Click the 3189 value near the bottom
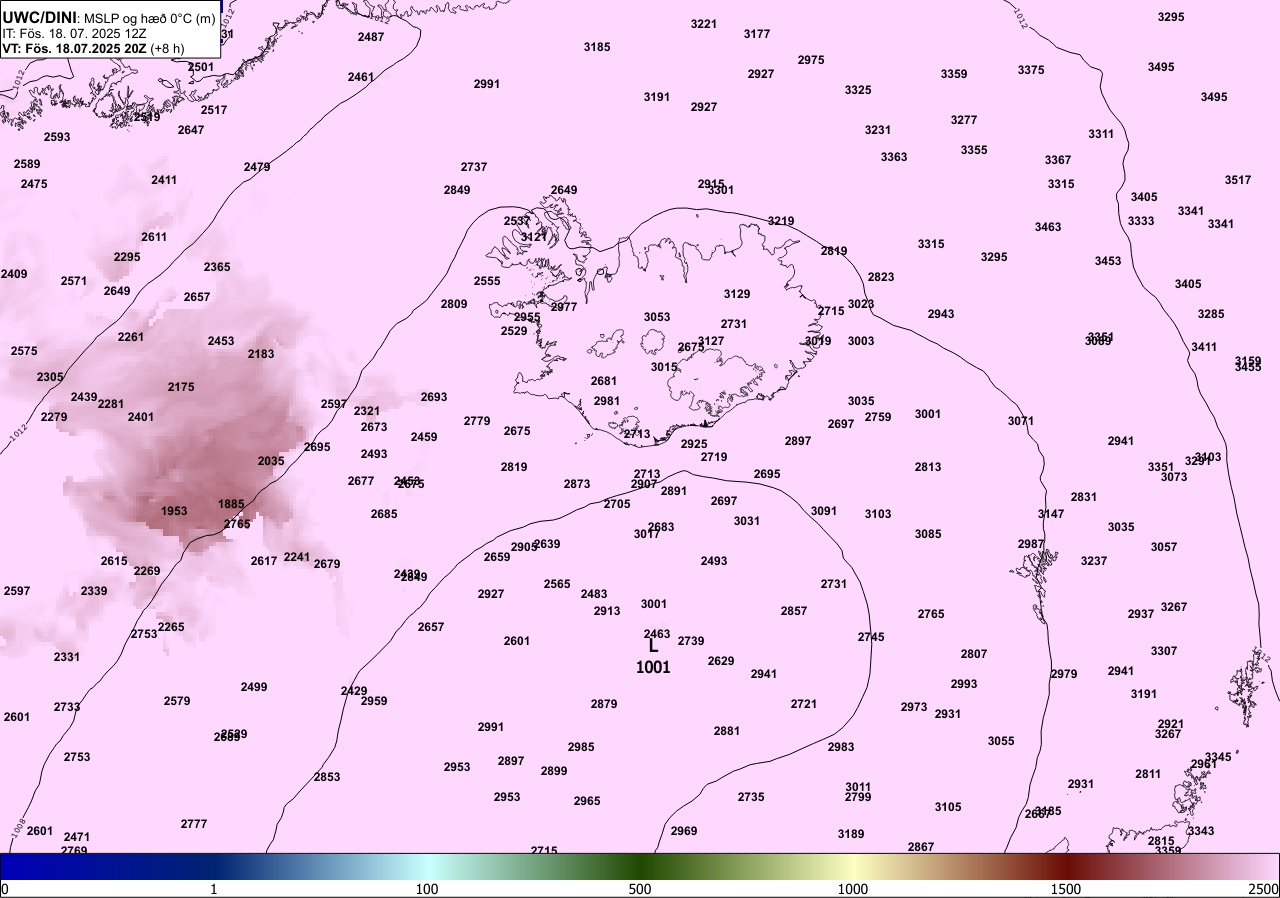The width and height of the screenshot is (1280, 898). coord(851,834)
